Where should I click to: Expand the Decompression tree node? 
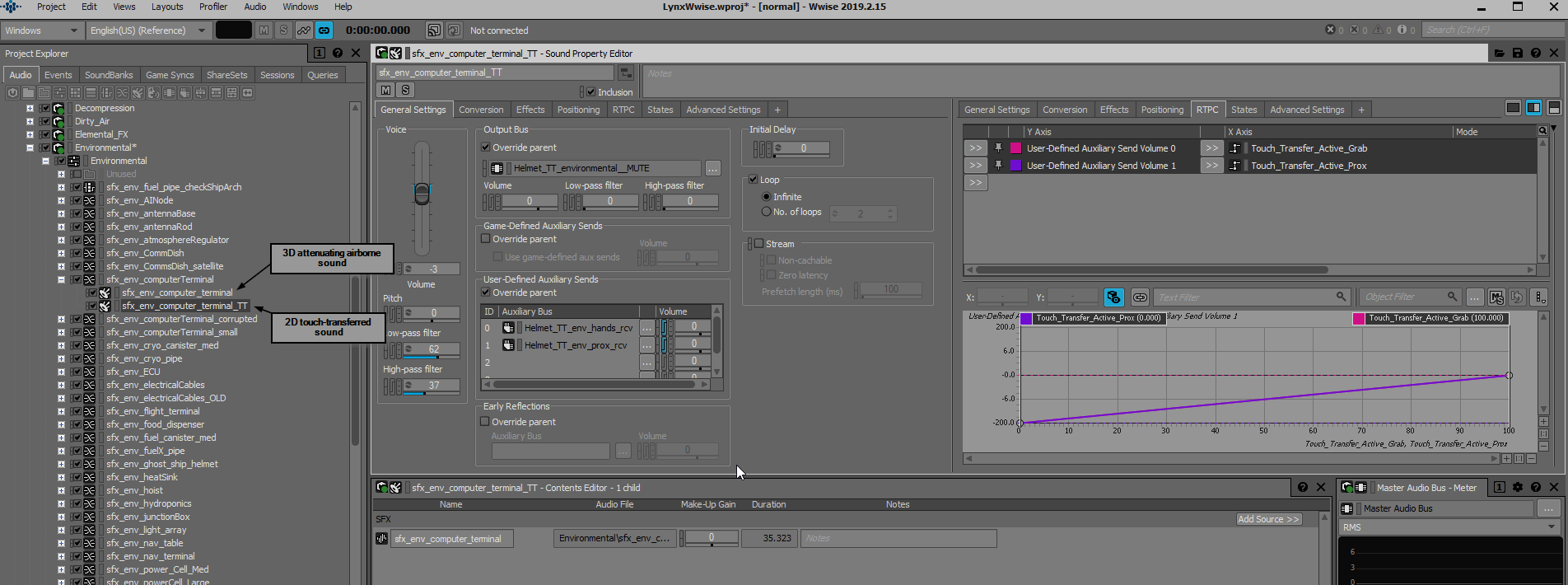coord(30,108)
